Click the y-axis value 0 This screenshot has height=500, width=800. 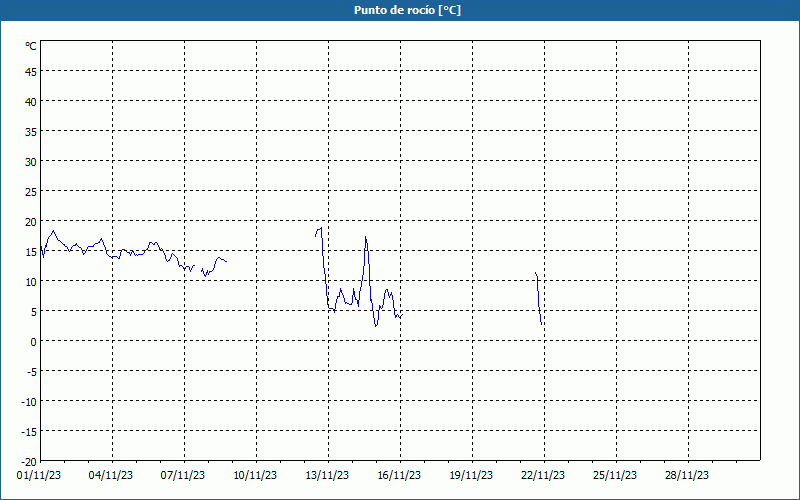click(34, 342)
